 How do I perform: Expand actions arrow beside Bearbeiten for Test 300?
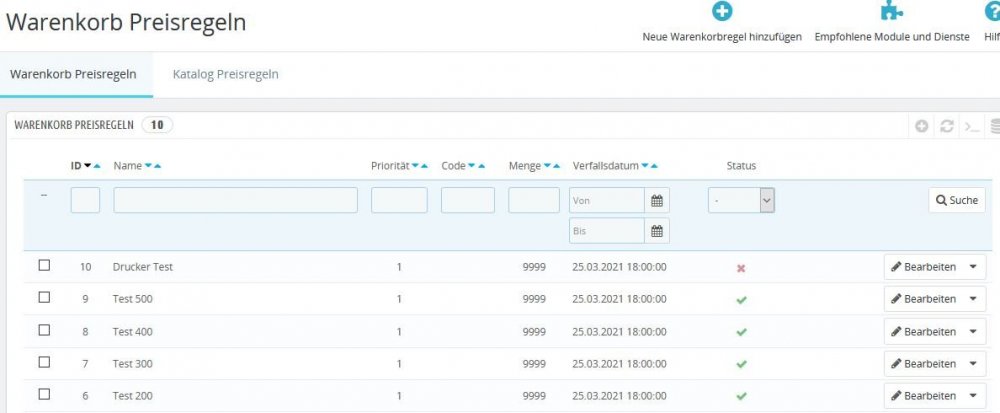click(x=973, y=363)
